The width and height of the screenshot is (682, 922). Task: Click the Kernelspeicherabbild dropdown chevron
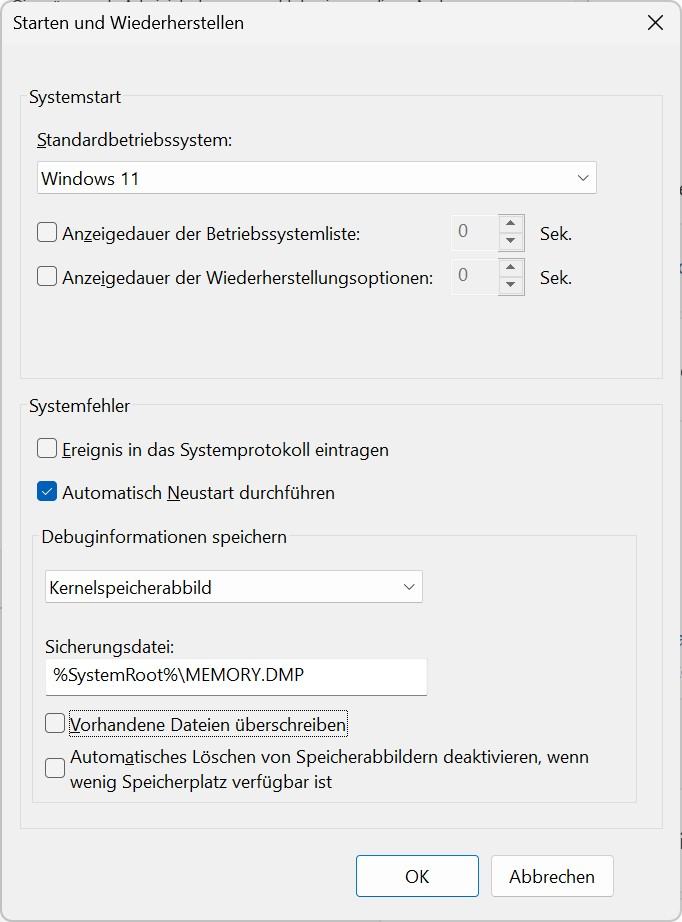[x=408, y=587]
